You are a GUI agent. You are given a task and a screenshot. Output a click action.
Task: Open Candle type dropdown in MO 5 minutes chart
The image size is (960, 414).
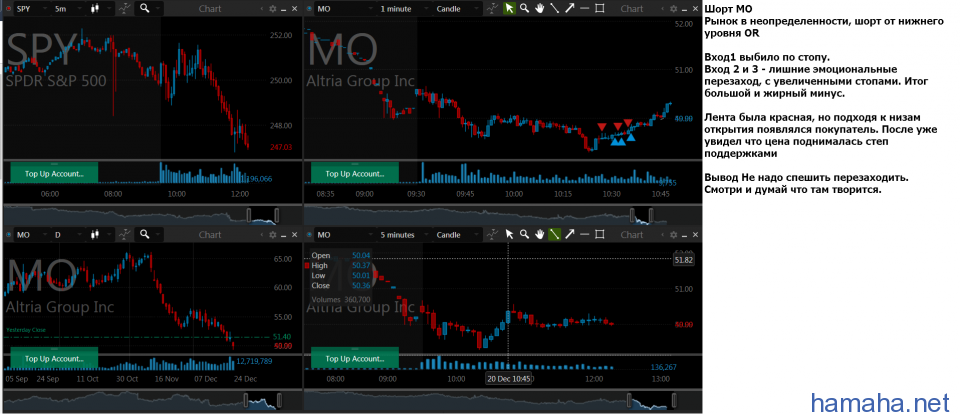pyautogui.click(x=457, y=235)
